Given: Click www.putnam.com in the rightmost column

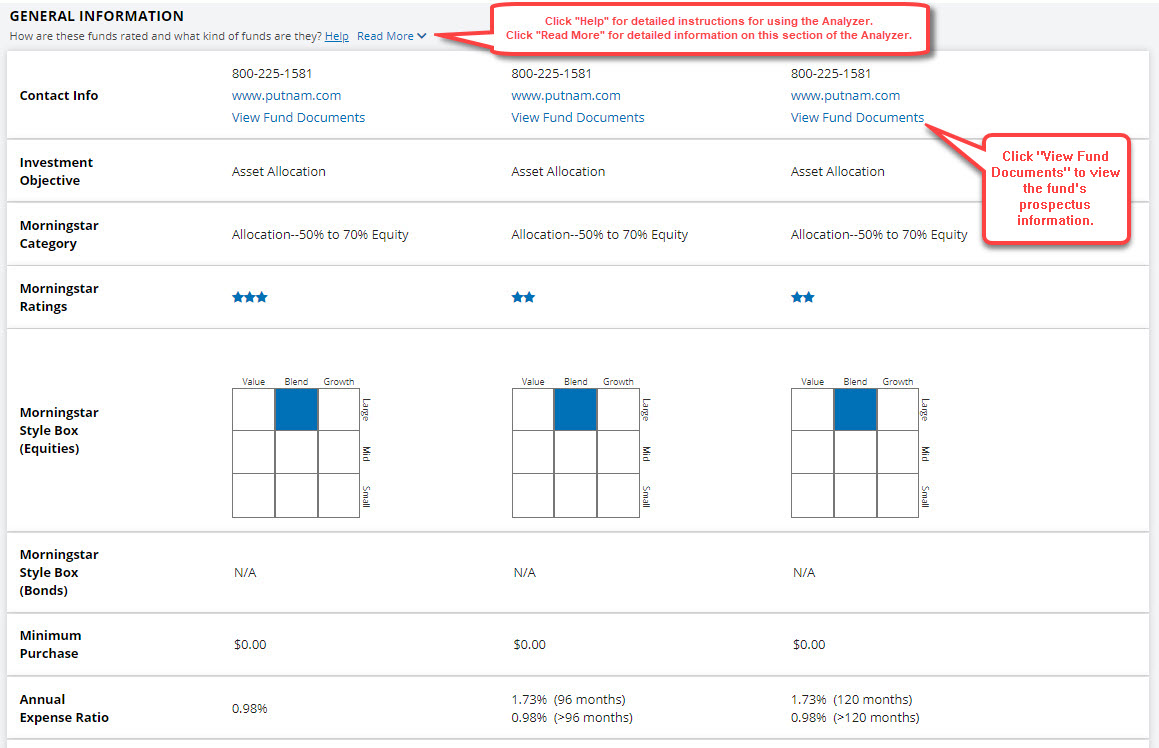Looking at the screenshot, I should click(x=845, y=95).
